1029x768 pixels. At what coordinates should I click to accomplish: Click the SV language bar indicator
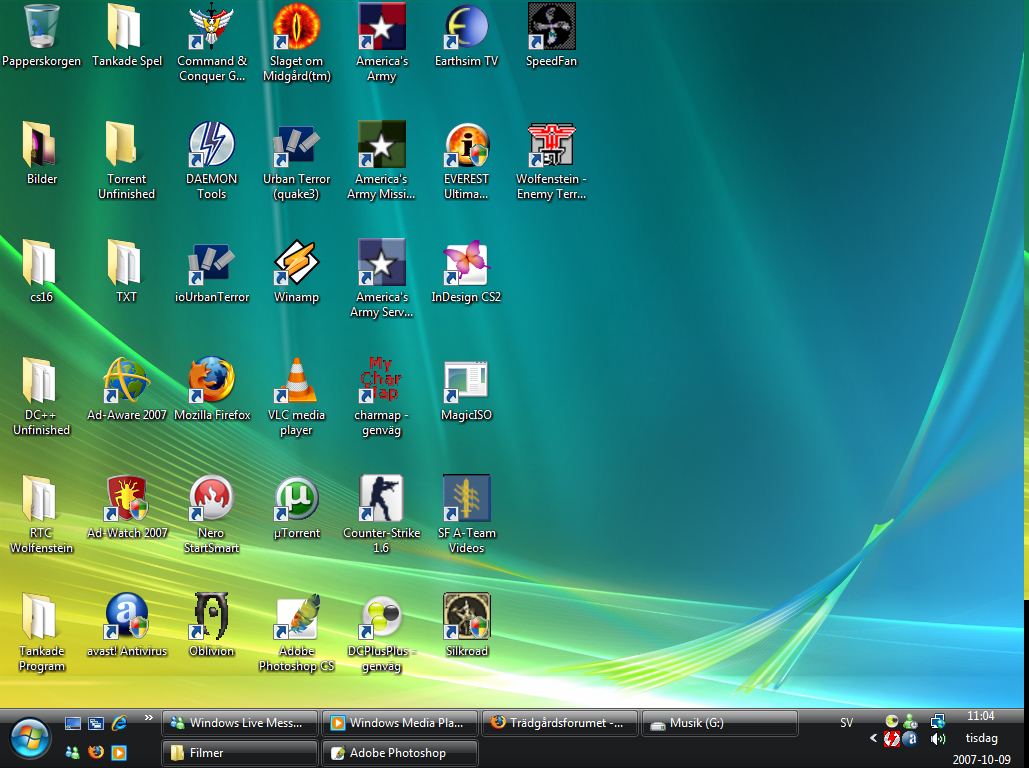(847, 722)
